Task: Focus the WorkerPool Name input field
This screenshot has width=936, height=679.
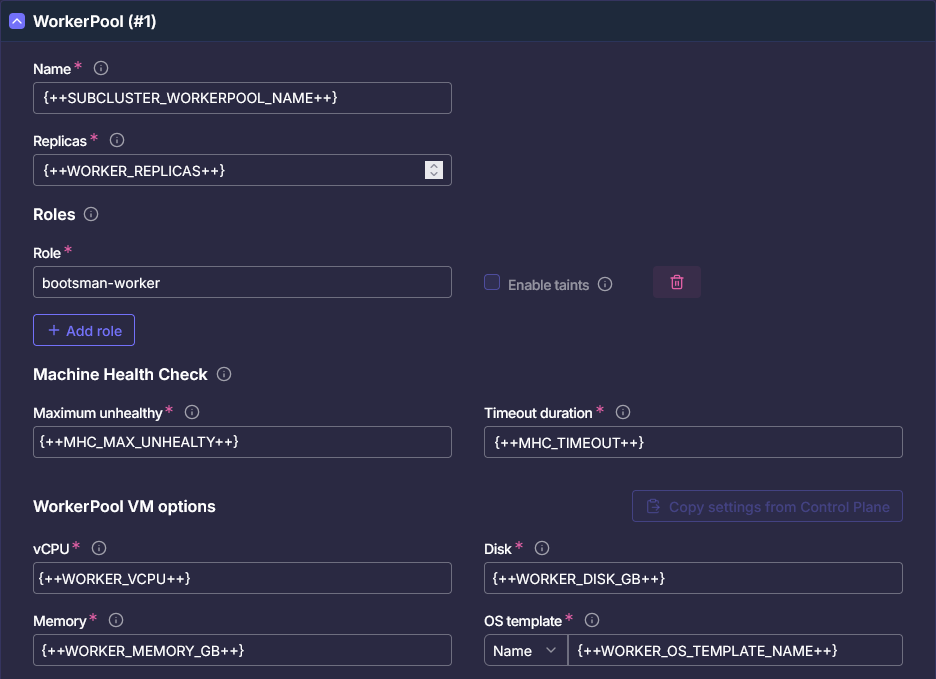Action: pos(242,98)
